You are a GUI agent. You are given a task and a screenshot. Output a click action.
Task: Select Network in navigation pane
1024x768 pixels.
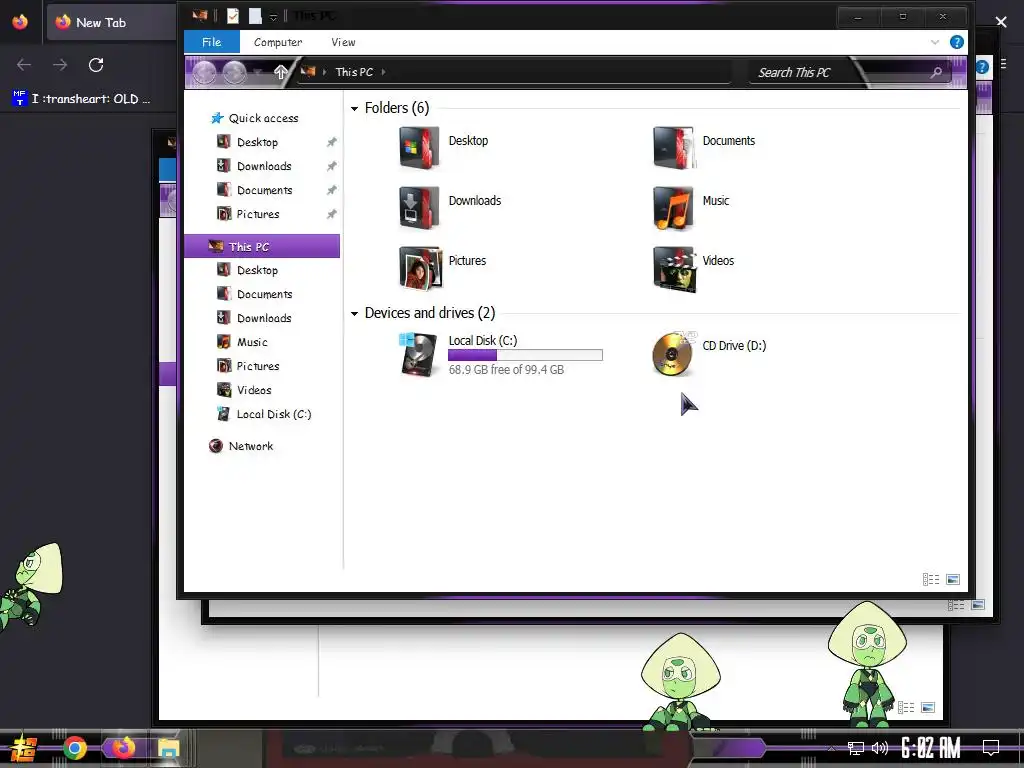pyautogui.click(x=251, y=446)
